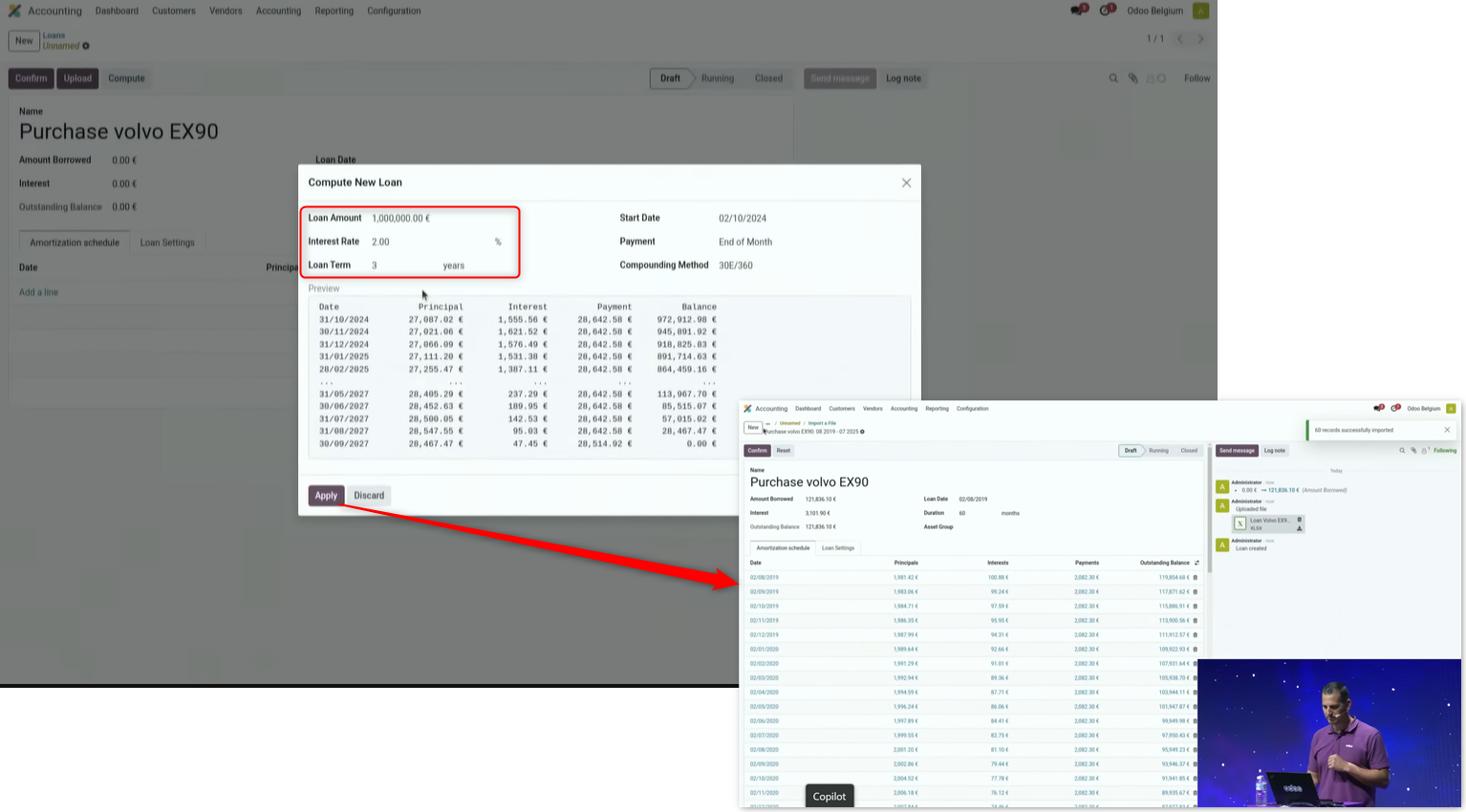
Task: Click Confirm in the background loan form
Action: click(x=31, y=78)
